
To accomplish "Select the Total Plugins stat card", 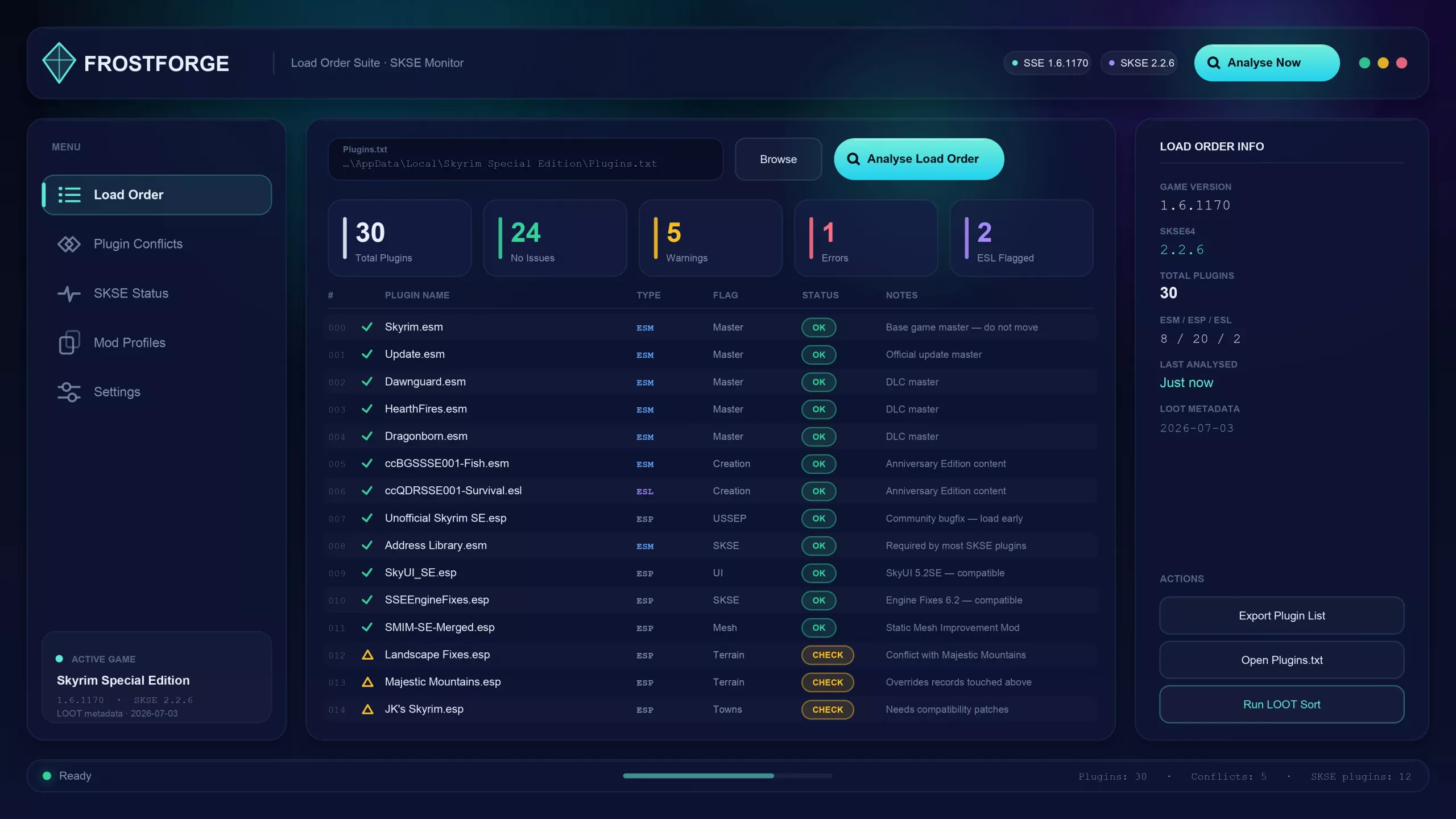I will [x=399, y=238].
